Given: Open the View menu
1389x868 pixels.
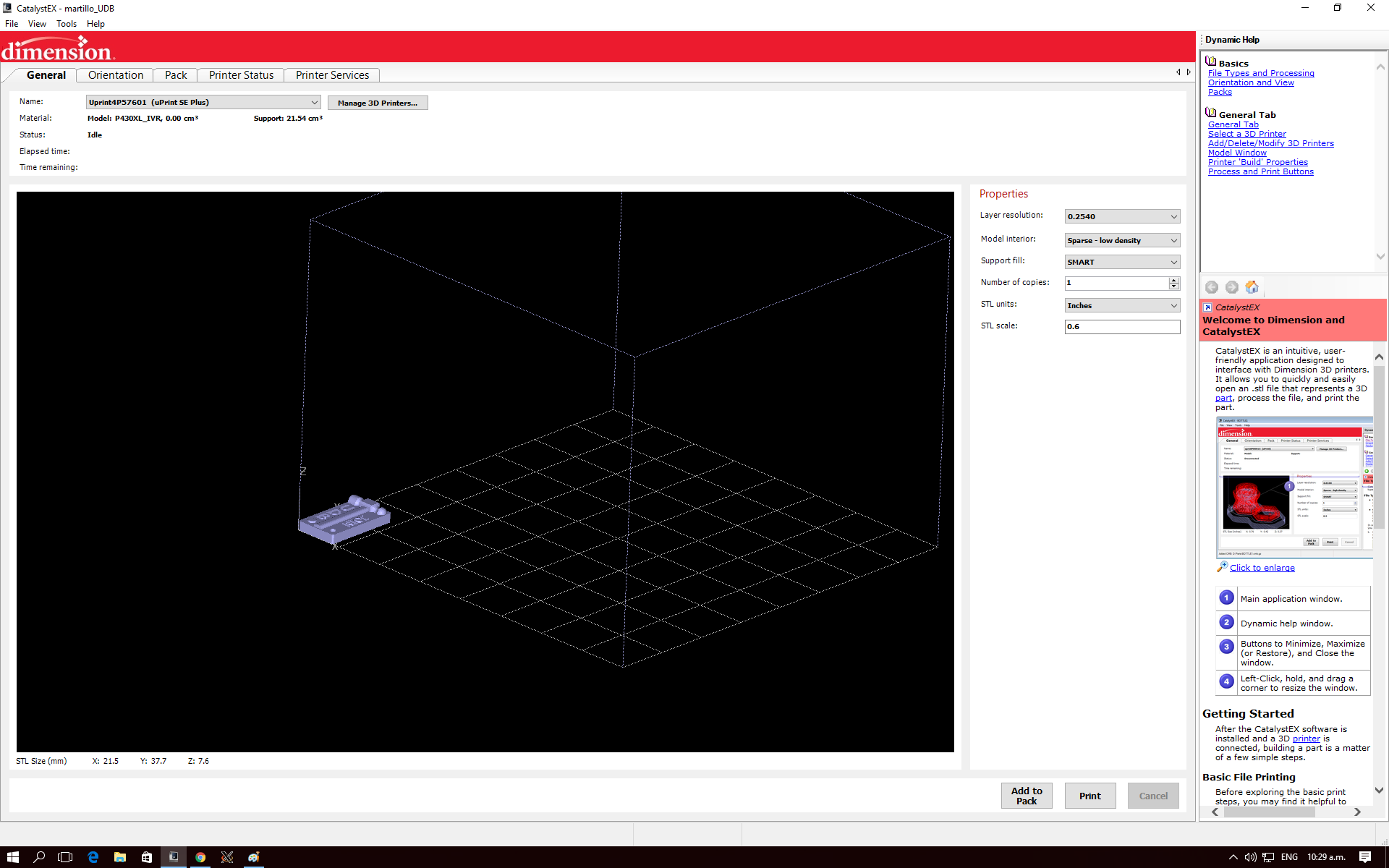Looking at the screenshot, I should [x=37, y=24].
